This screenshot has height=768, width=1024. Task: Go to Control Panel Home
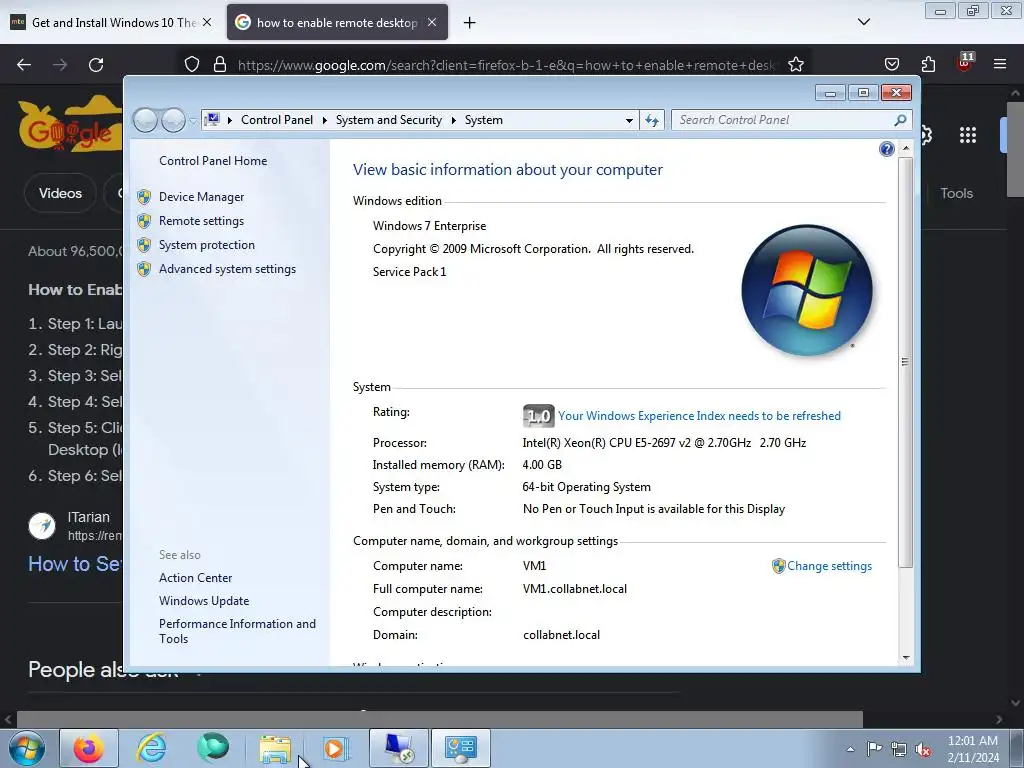click(x=213, y=161)
